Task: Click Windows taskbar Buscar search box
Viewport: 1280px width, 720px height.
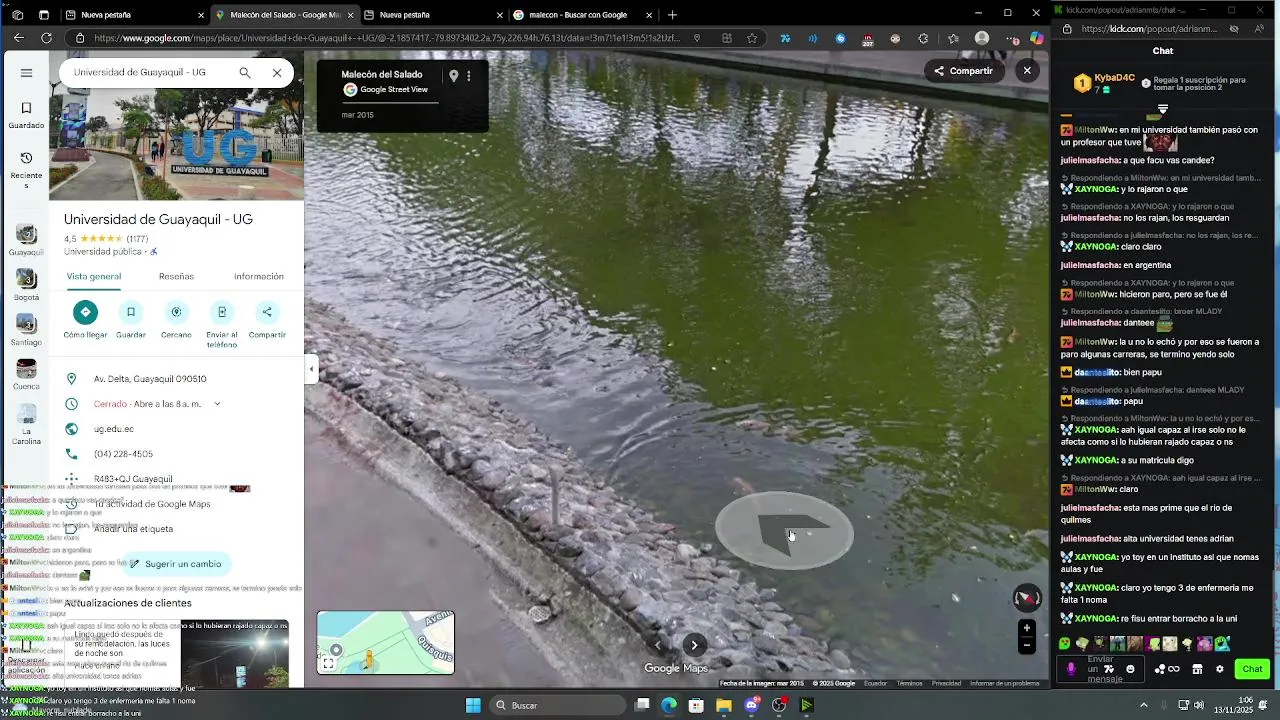Action: point(560,705)
